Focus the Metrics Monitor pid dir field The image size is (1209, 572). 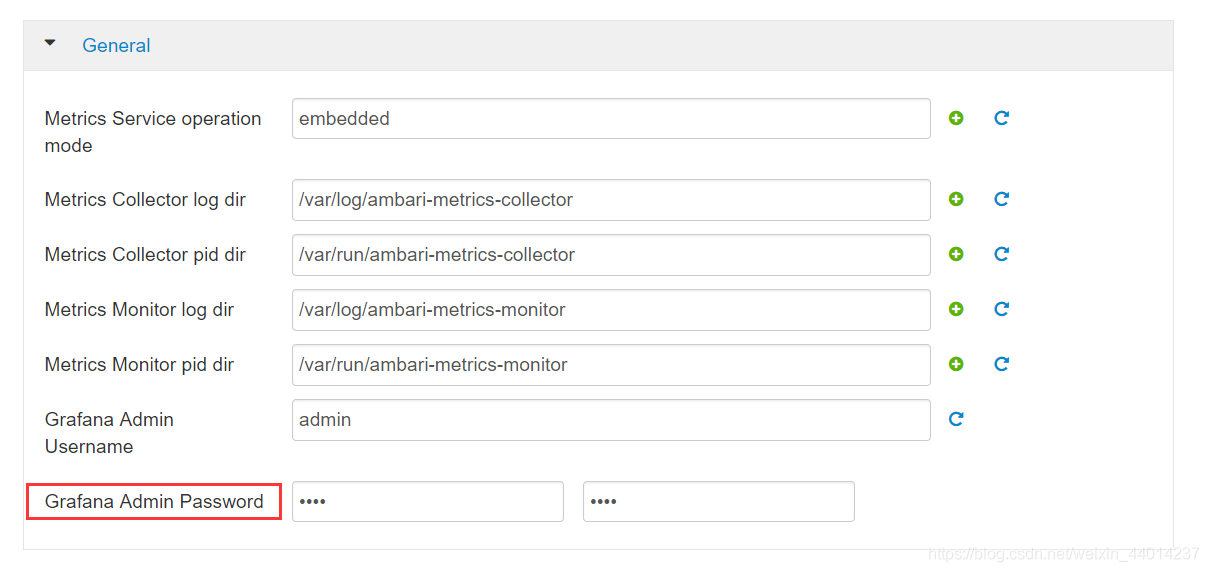point(611,365)
